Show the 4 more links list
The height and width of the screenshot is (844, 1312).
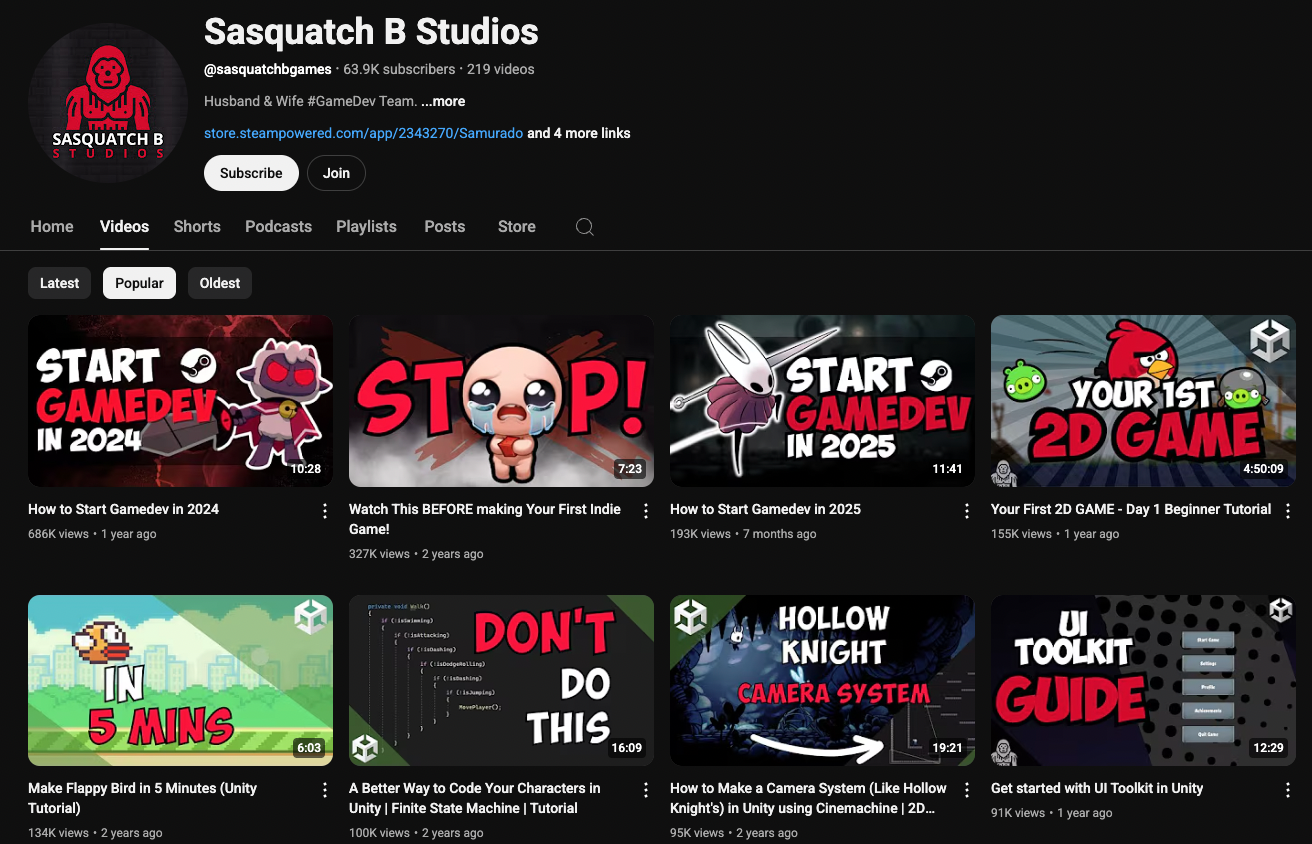579,133
